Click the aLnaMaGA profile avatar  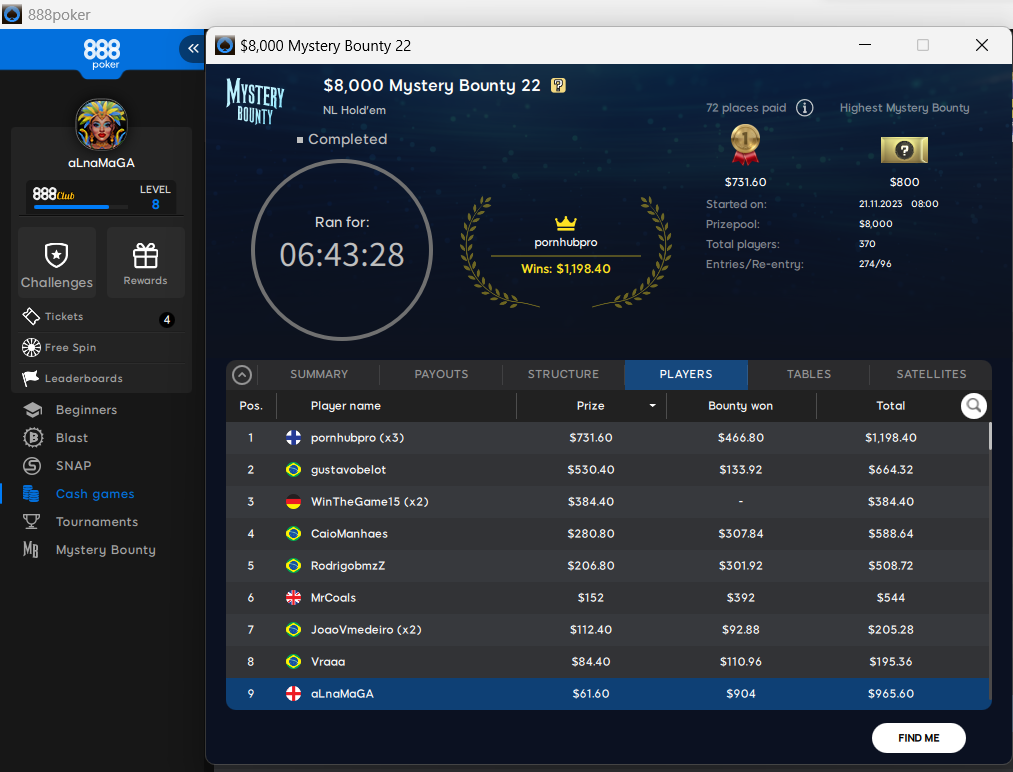101,125
